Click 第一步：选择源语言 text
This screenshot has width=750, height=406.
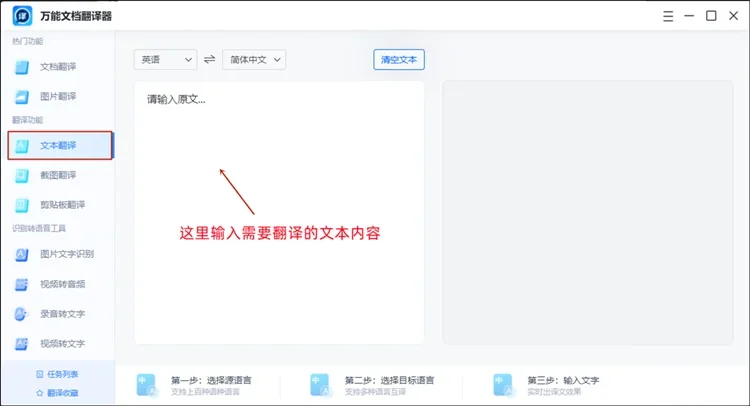pyautogui.click(x=211, y=380)
